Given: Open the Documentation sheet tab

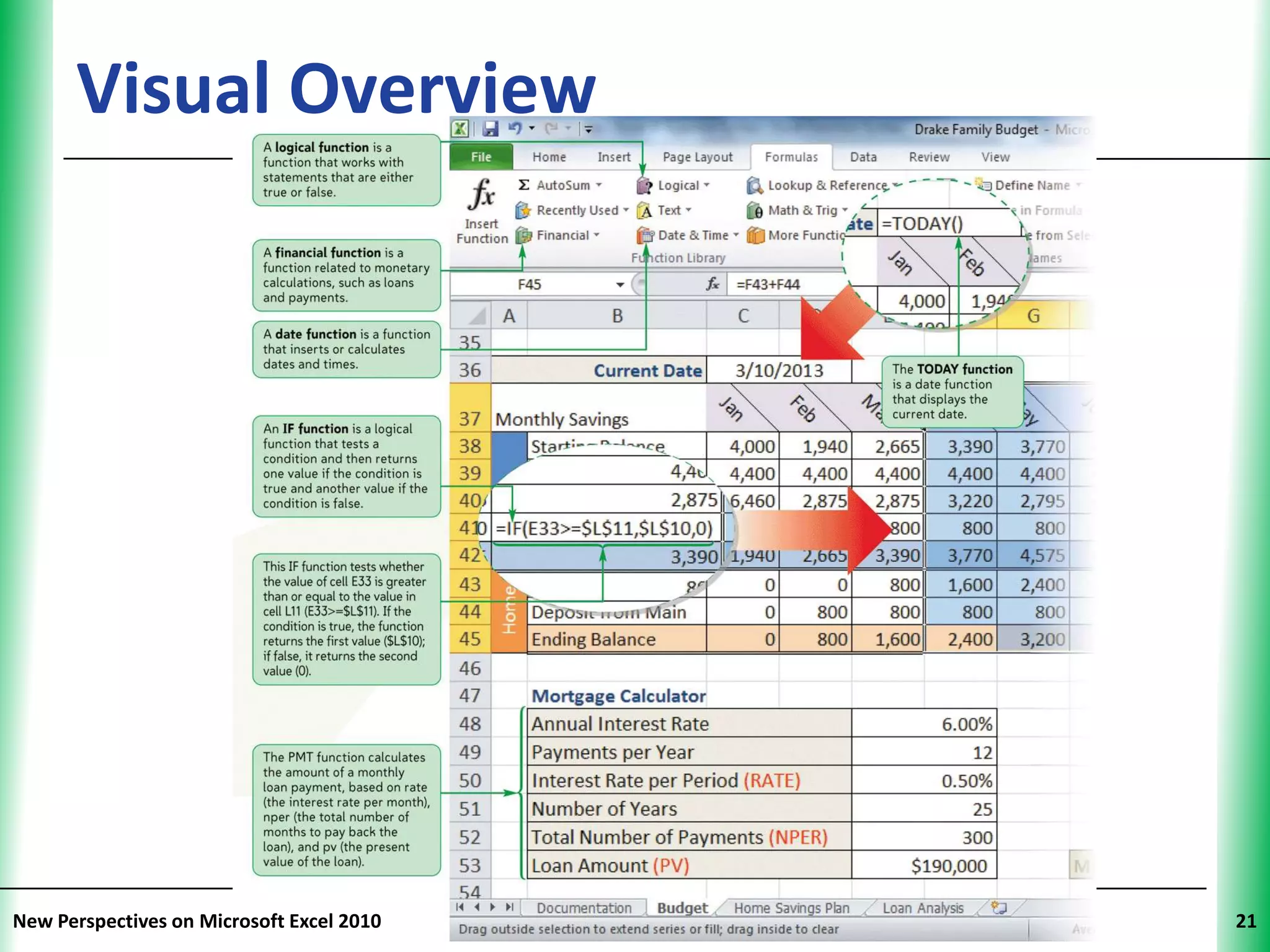Looking at the screenshot, I should click(x=584, y=908).
